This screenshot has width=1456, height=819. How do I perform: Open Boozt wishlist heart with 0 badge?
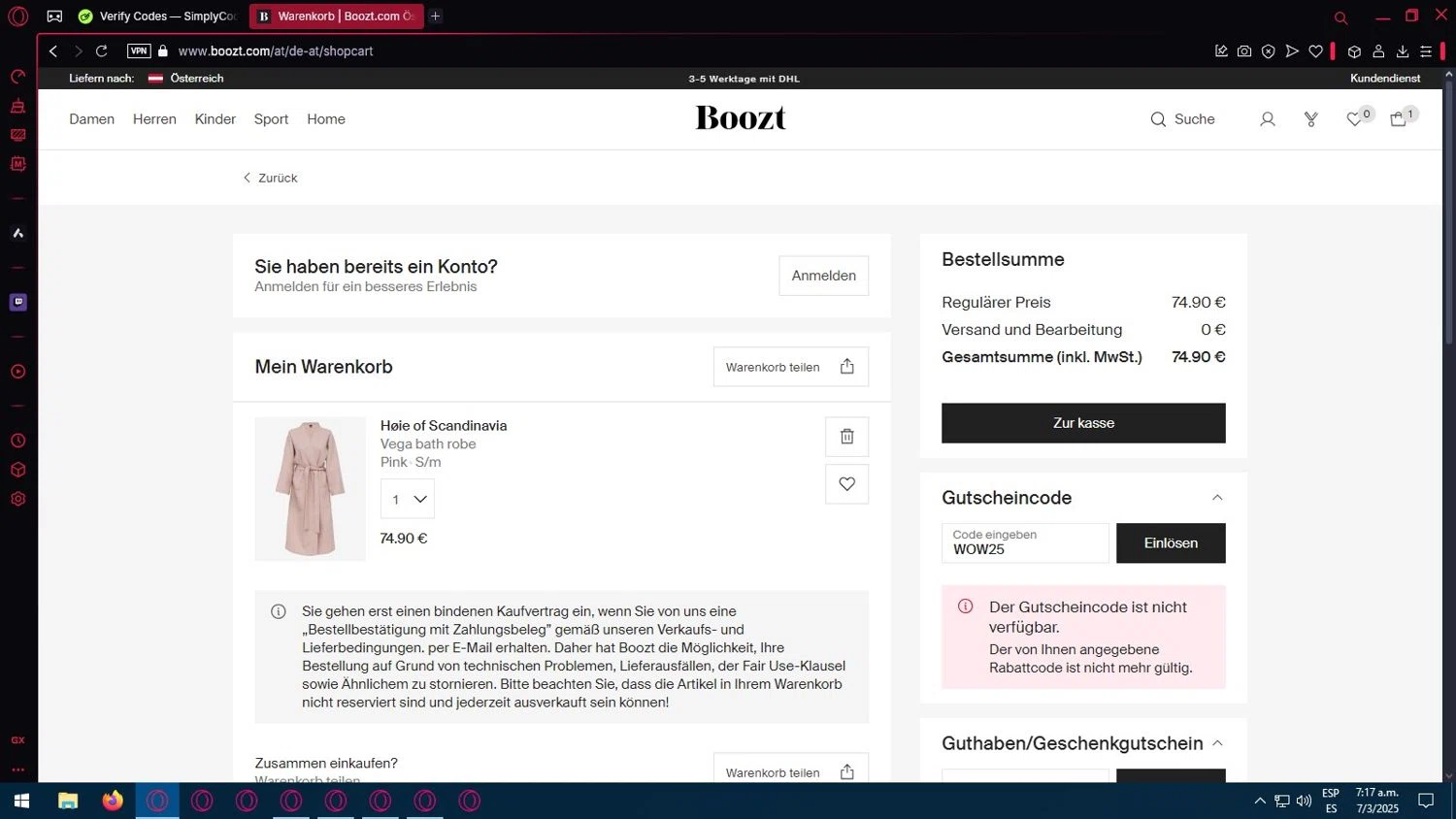tap(1358, 117)
